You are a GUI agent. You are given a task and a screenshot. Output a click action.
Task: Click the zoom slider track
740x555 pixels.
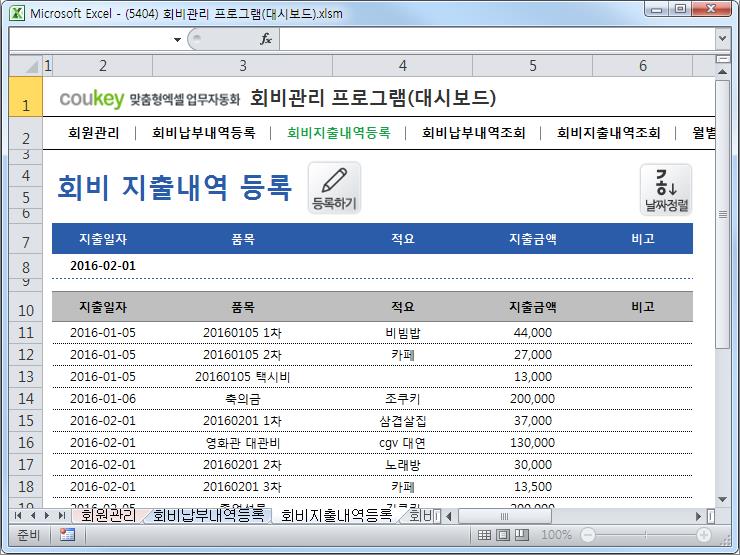tap(645, 535)
